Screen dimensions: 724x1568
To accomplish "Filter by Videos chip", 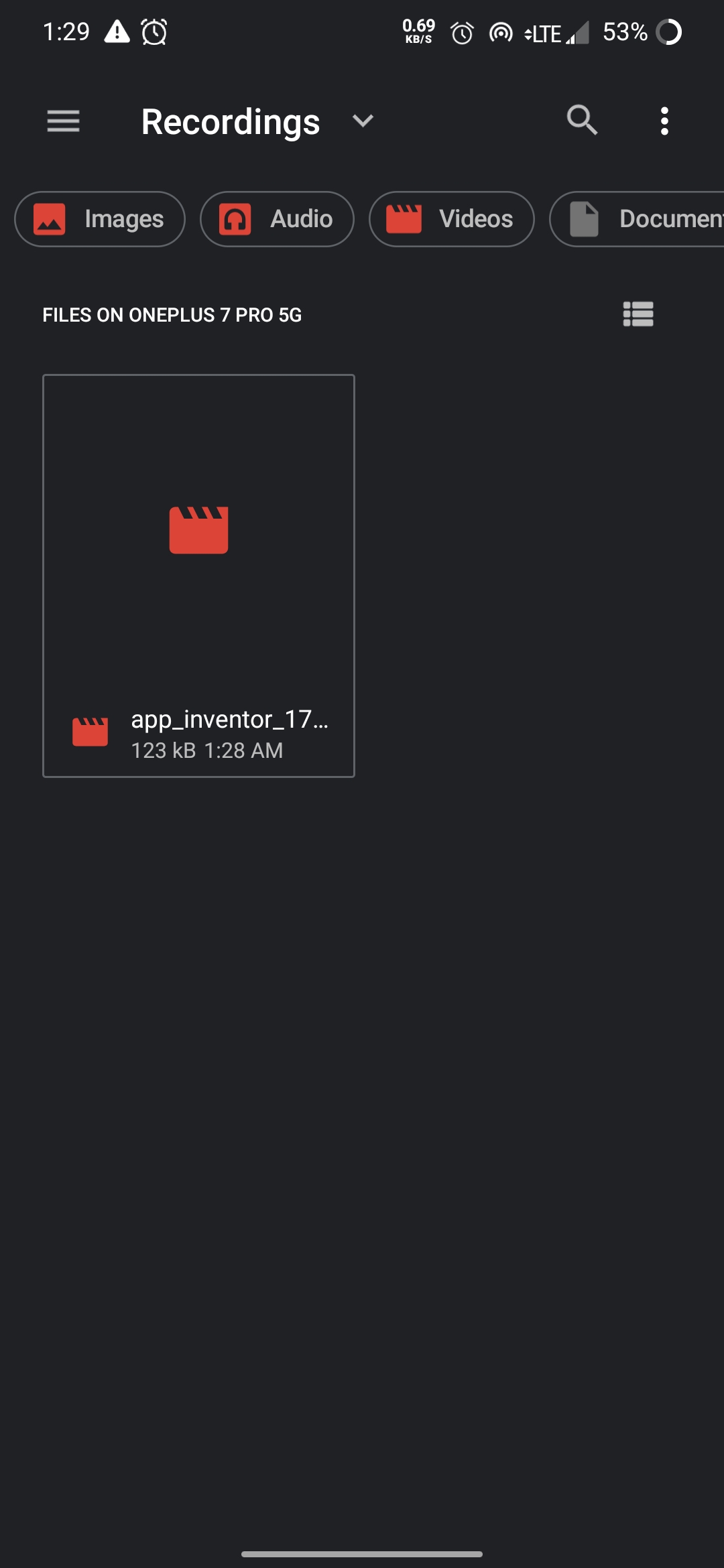I will 452,219.
